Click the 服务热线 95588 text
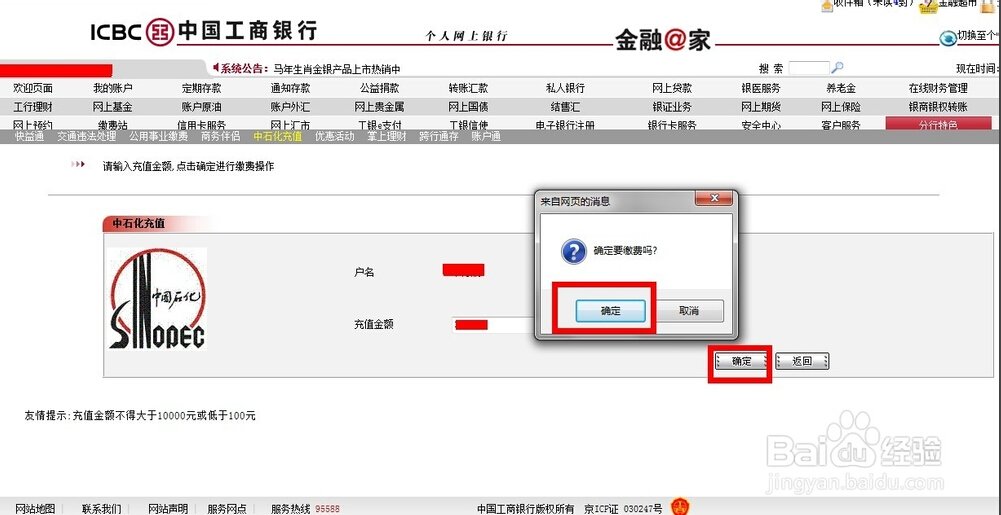This screenshot has width=1001, height=515. point(305,509)
